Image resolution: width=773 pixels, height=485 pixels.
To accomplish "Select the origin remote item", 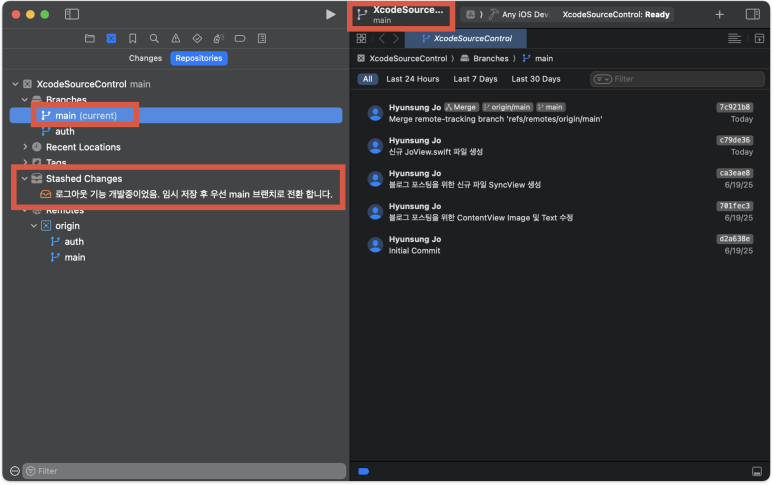I will [67, 226].
